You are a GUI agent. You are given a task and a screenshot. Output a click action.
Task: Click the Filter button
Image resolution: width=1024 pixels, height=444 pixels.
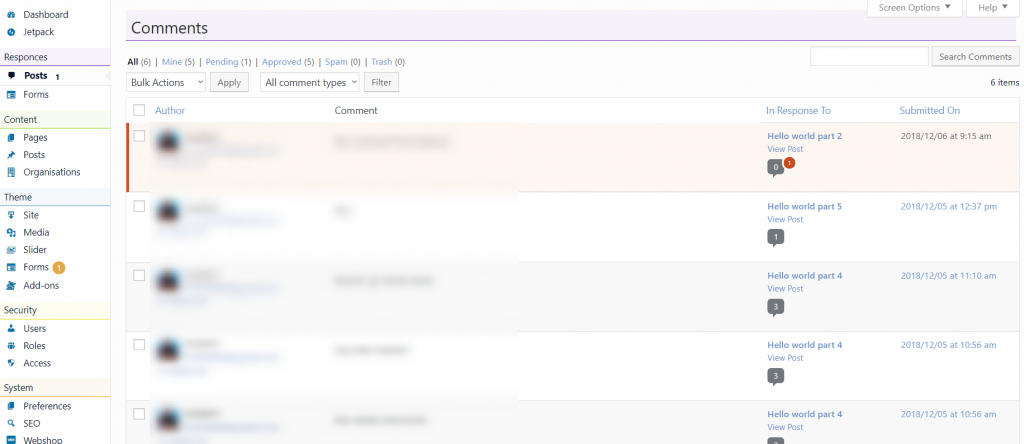pyautogui.click(x=381, y=82)
